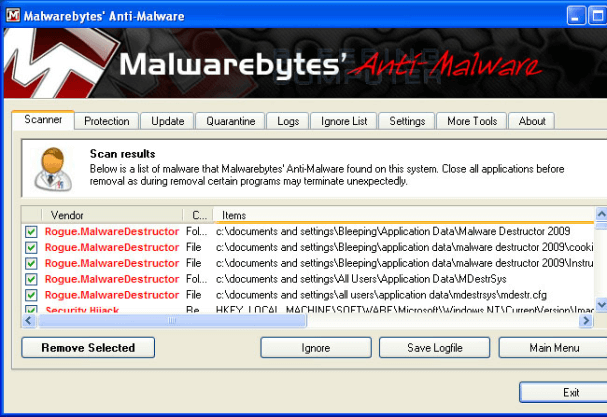This screenshot has width=607, height=417.
Task: Open the About tab
Action: pyautogui.click(x=532, y=121)
